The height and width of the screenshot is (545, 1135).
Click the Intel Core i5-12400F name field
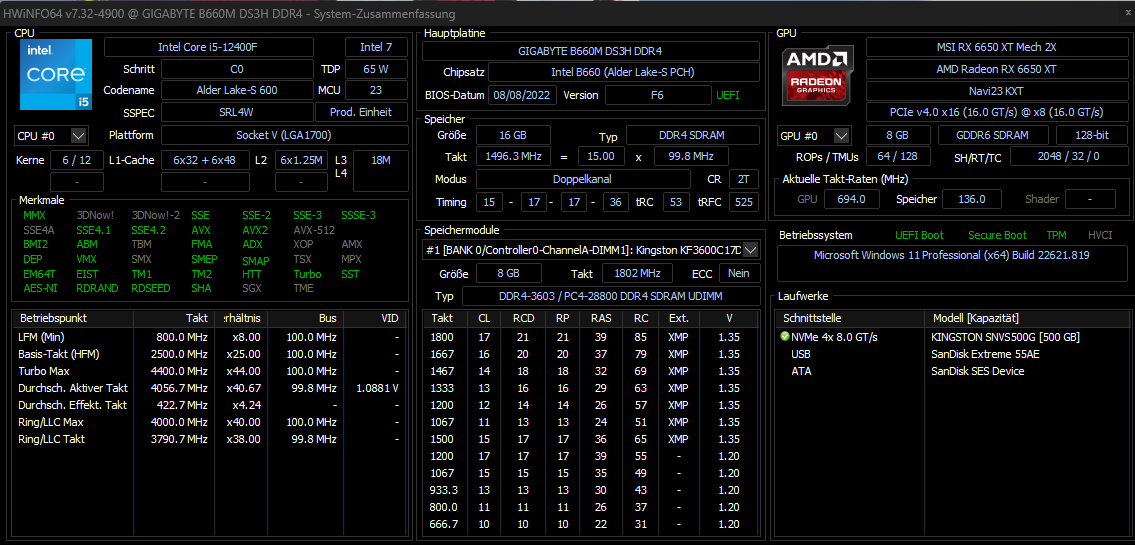(x=208, y=47)
